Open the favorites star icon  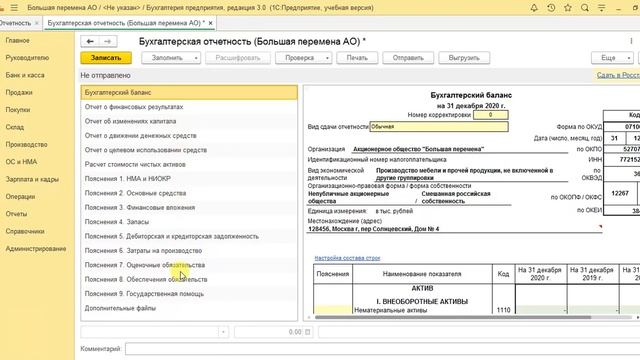[x=568, y=8]
